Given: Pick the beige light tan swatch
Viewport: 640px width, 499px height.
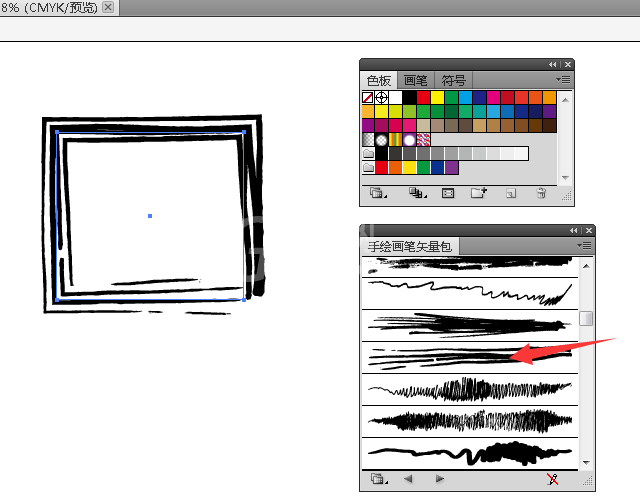Looking at the screenshot, I should (423, 125).
